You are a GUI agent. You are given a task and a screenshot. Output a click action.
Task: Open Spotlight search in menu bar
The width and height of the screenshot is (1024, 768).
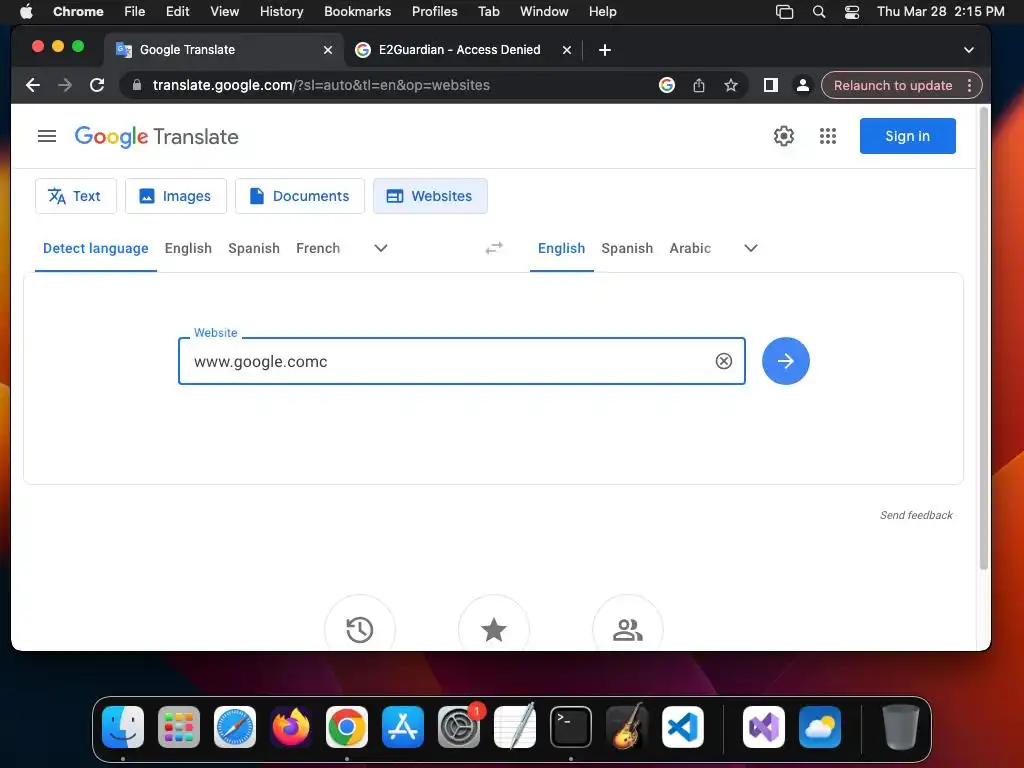pos(818,12)
